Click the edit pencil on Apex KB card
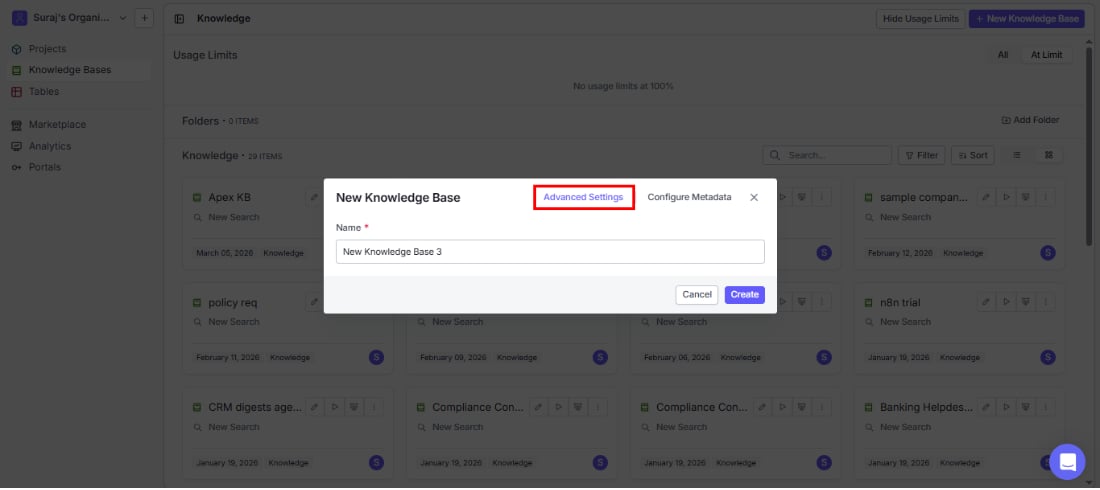This screenshot has width=1100, height=490. coord(314,198)
